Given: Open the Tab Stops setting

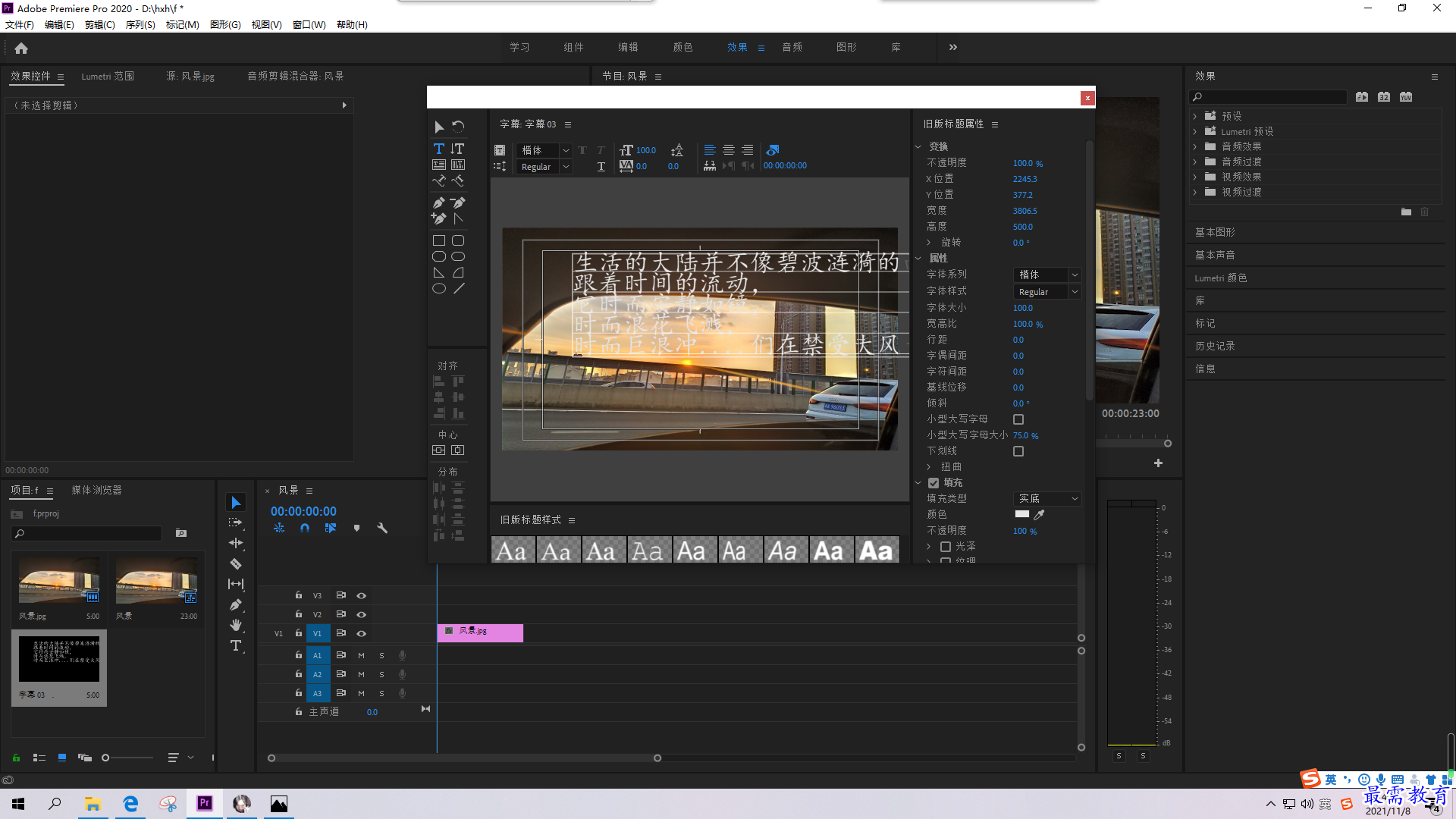Looking at the screenshot, I should (x=709, y=166).
